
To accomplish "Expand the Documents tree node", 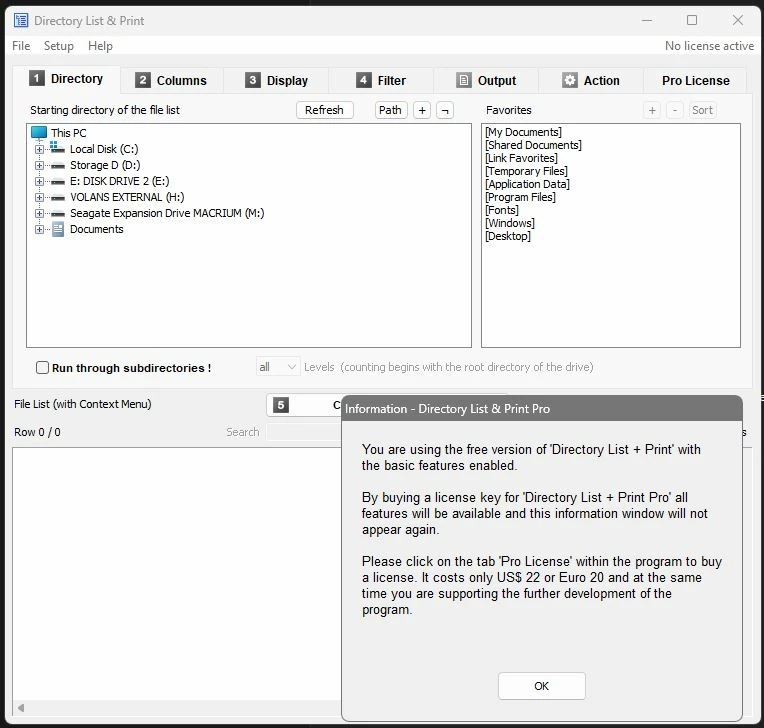I will tap(39, 230).
